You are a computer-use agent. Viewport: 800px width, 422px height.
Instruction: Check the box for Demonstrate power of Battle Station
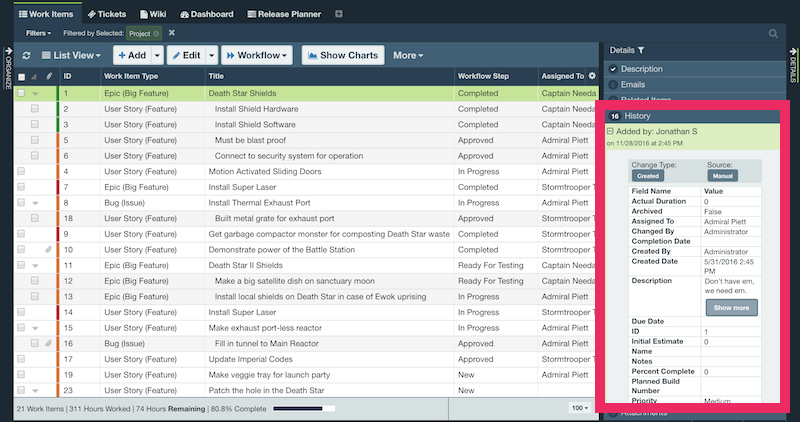click(21, 250)
